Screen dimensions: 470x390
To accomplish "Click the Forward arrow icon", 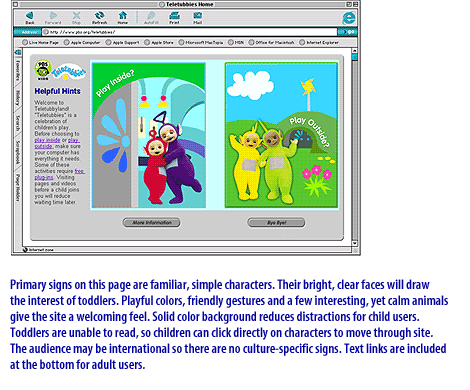I will pos(53,15).
